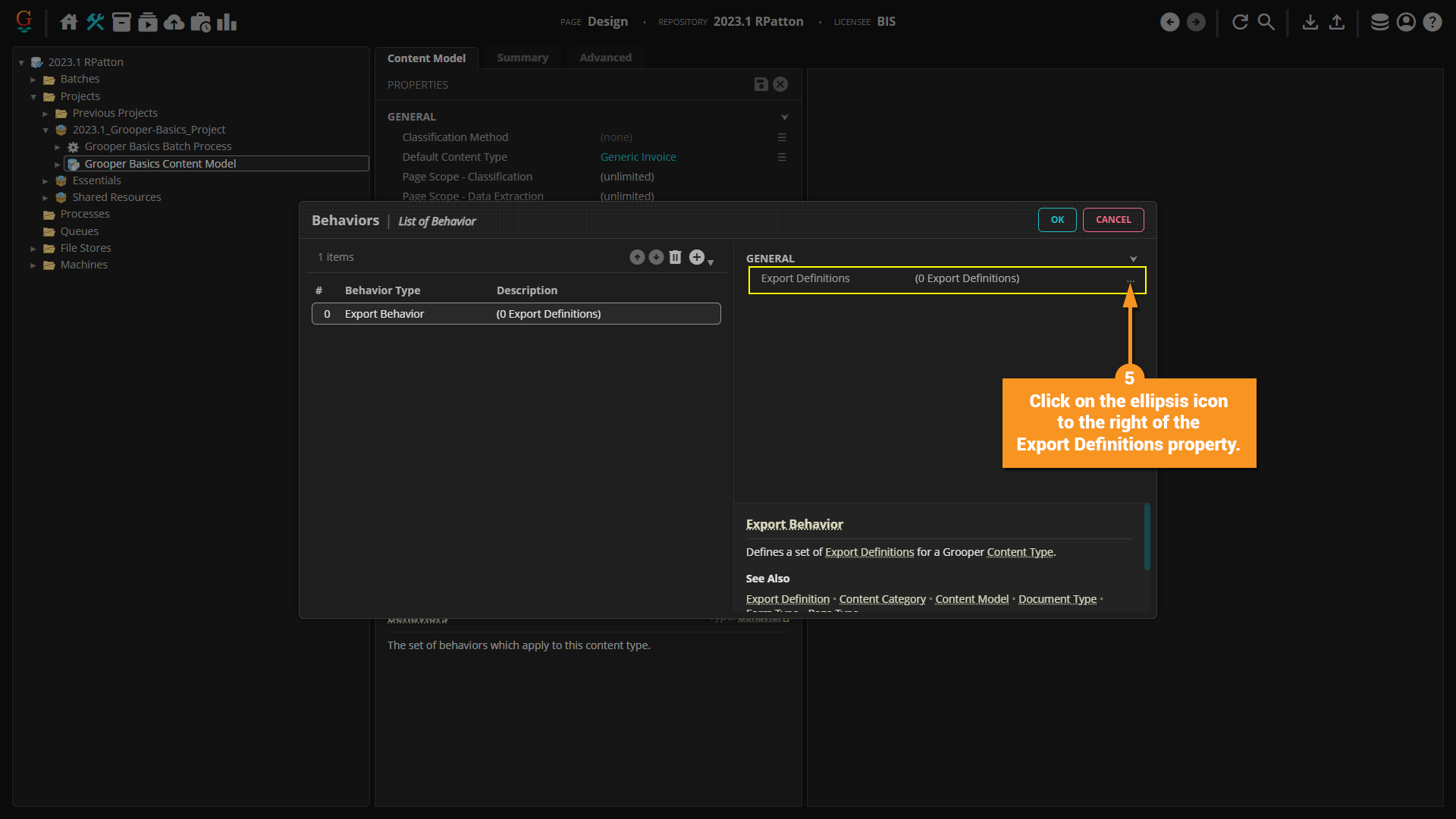Open the cloud upload Imports icon

pos(174,22)
